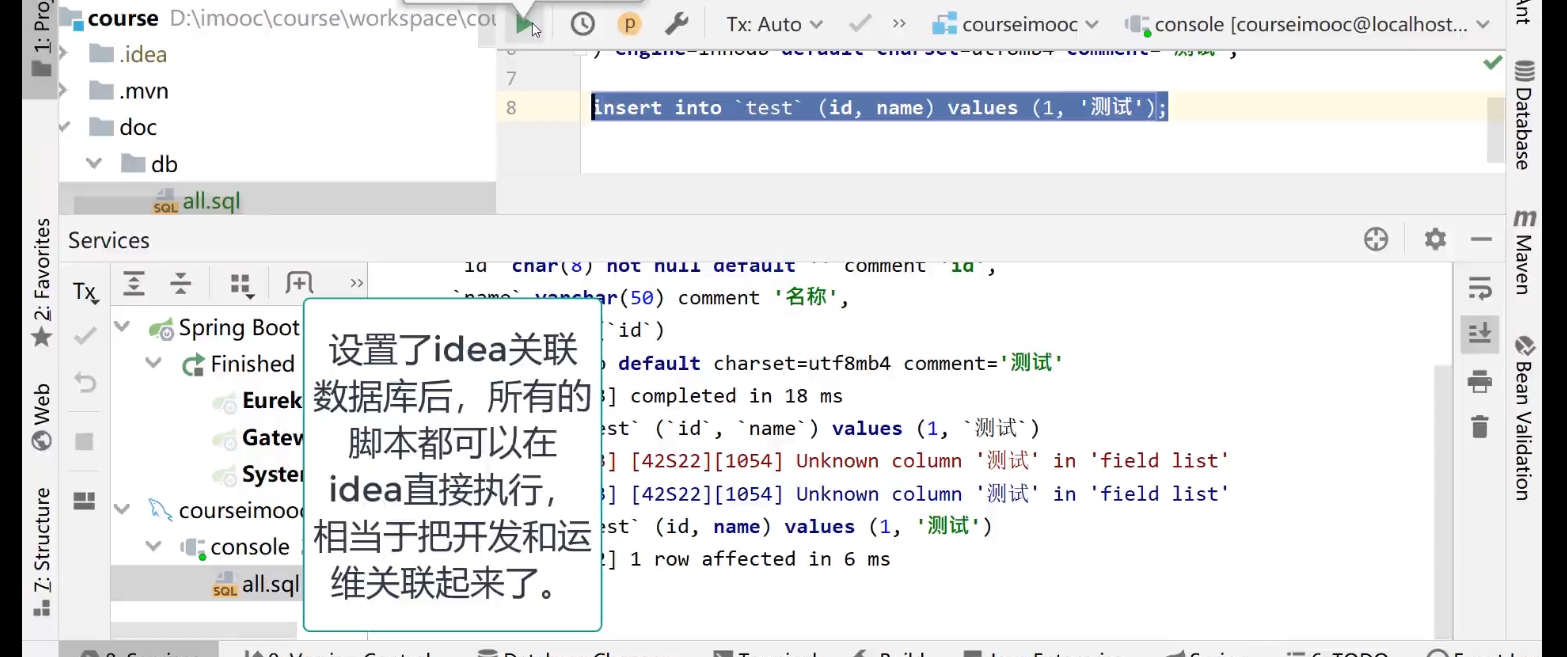Screen dimensions: 1567x657
Task: Select the System service entry
Action: pos(258,474)
